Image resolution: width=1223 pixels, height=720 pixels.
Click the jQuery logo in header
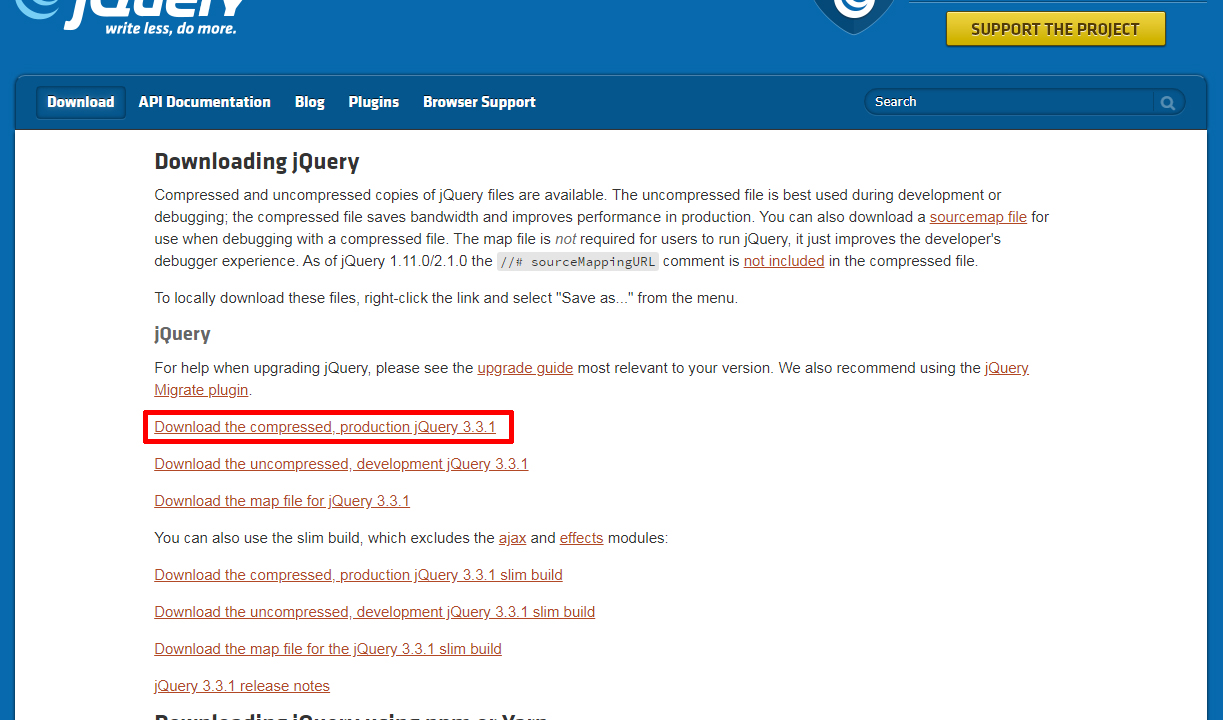130,17
